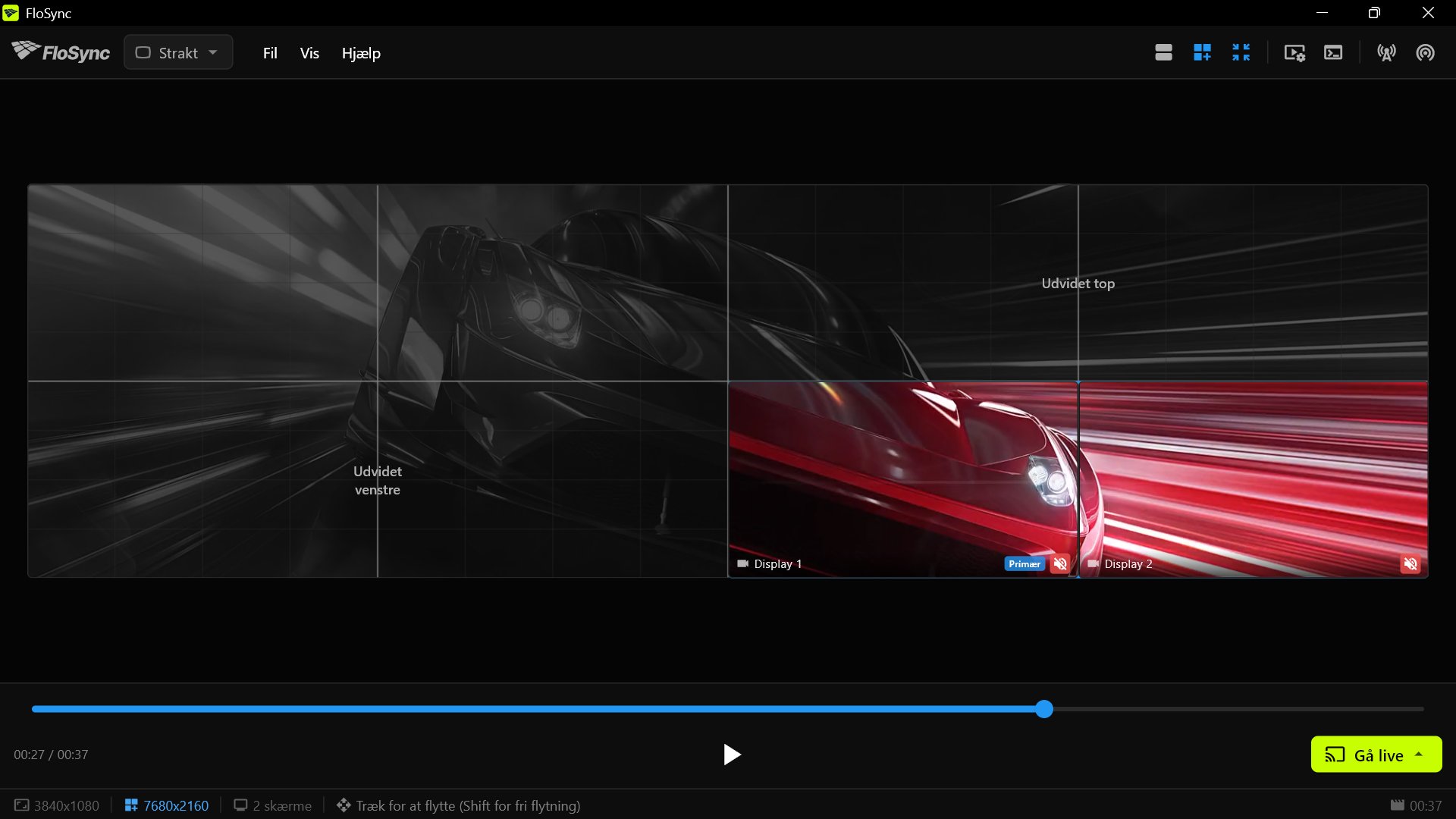1456x819 pixels.
Task: Click the monitor icon beside 2 skærme
Action: [x=240, y=805]
